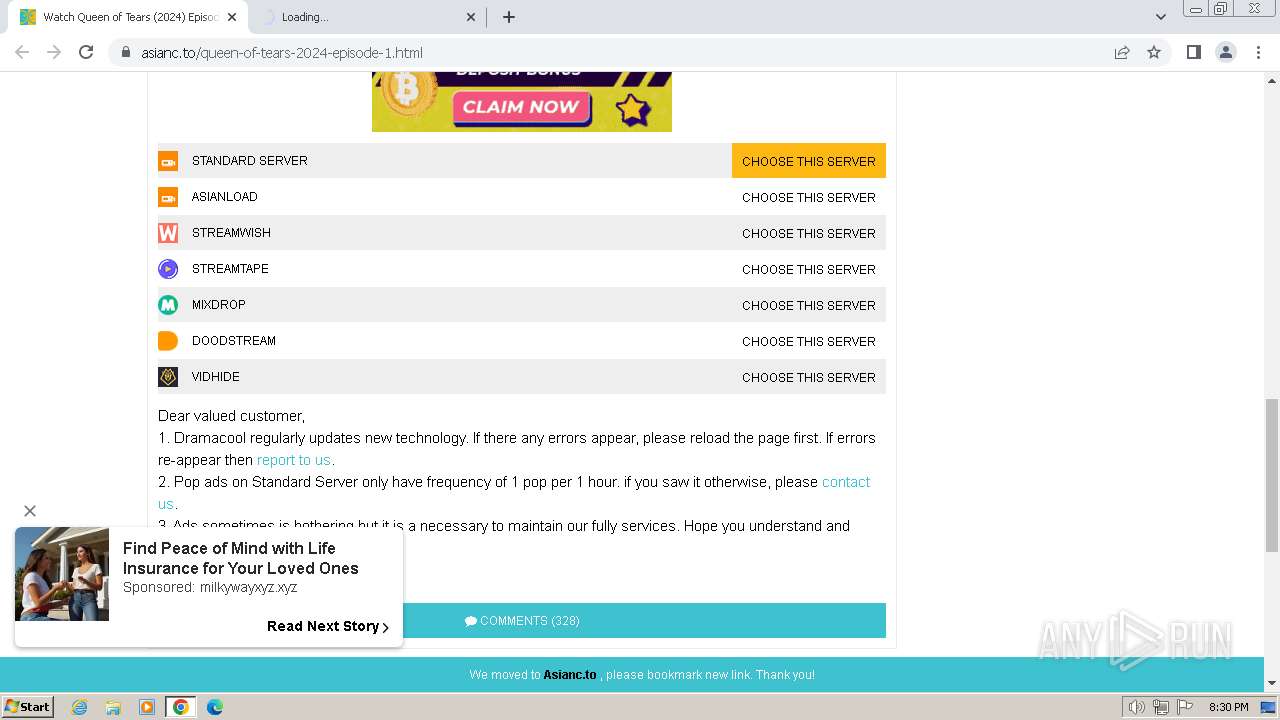1280x720 pixels.
Task: Click the Vidhide icon
Action: (x=168, y=377)
